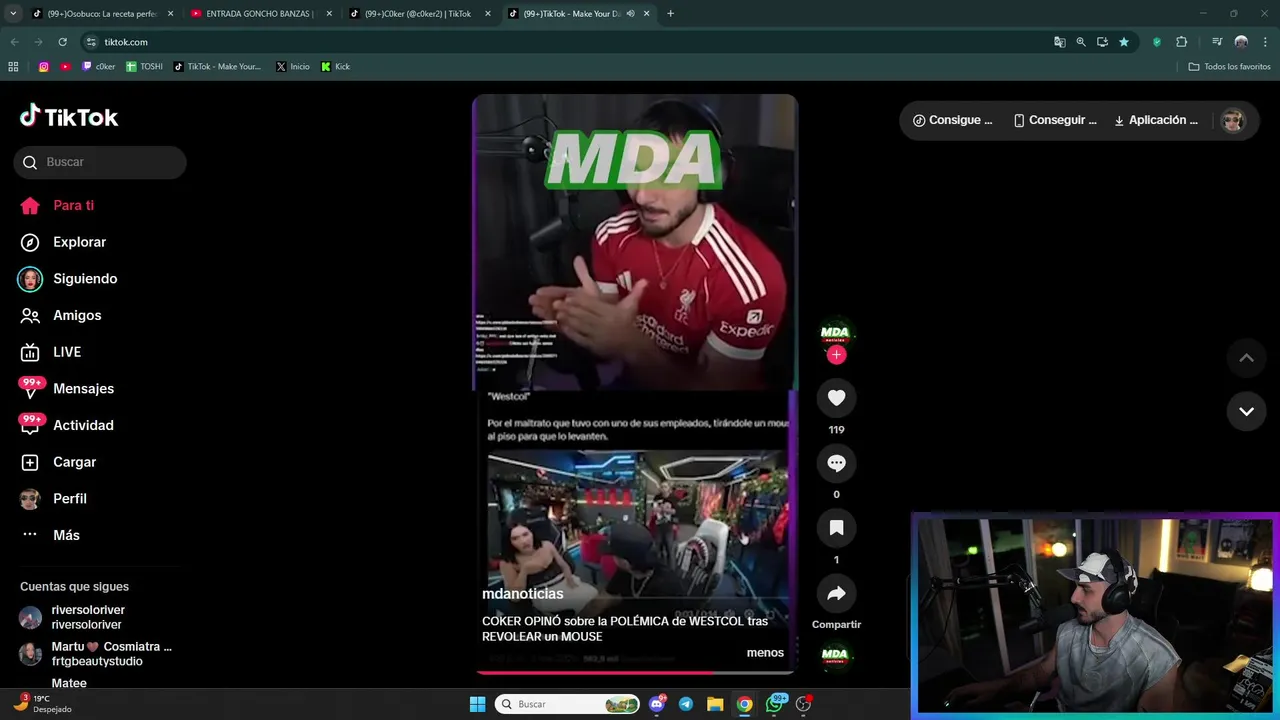Viewport: 1280px width, 720px height.
Task: Switch to C0ker TikTok profile tab
Action: 417,14
